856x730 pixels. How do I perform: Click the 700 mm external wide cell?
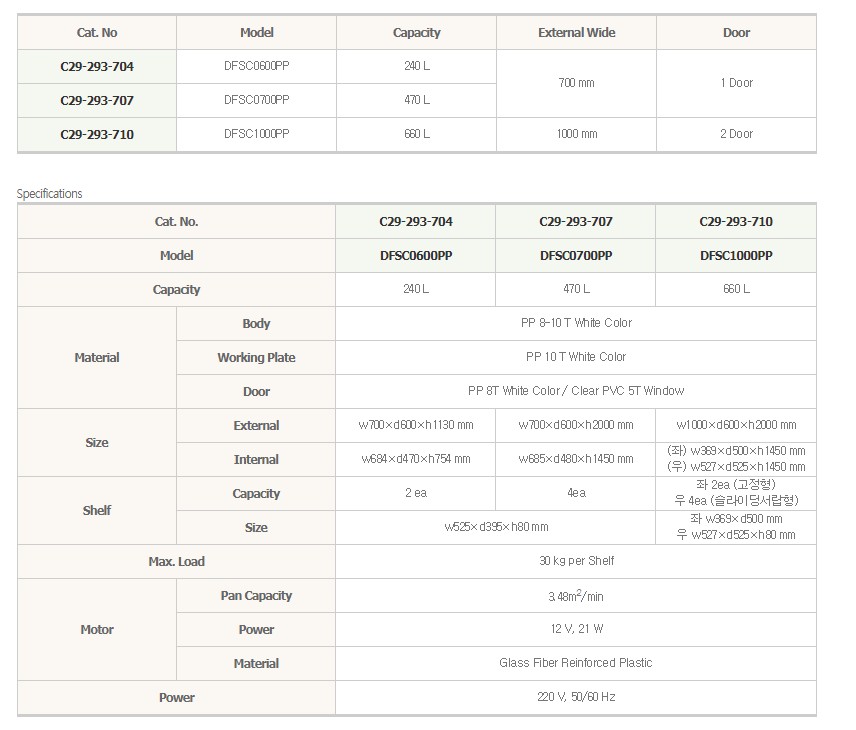pyautogui.click(x=576, y=83)
